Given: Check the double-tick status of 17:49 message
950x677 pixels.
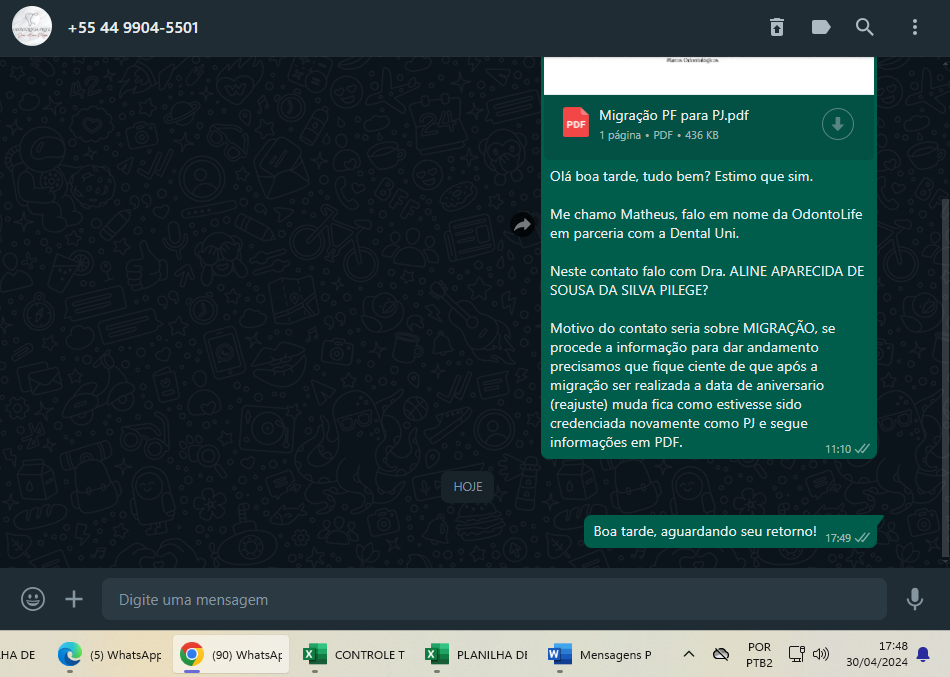Looking at the screenshot, I should pos(862,538).
